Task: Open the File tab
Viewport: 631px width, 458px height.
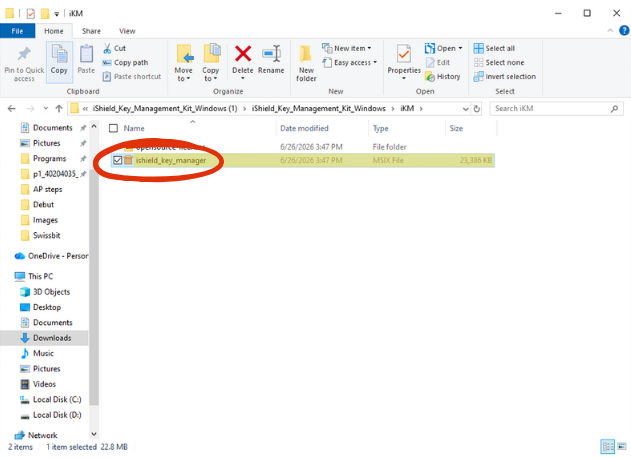Action: (17, 31)
